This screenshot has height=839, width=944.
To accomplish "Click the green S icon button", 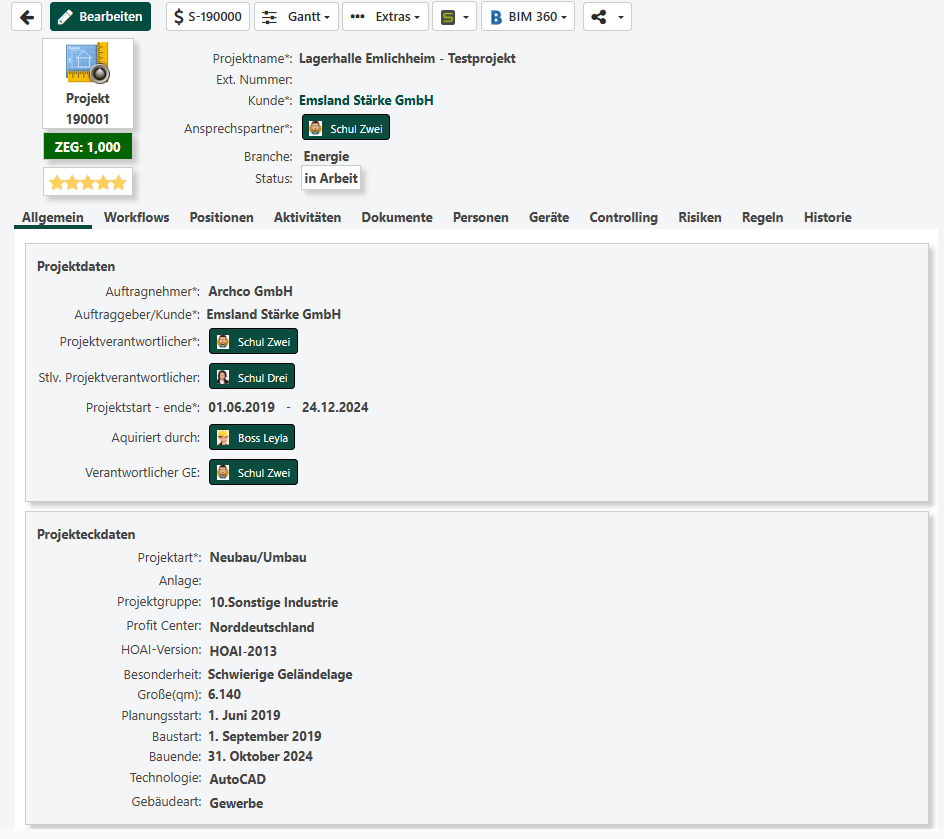I will click(x=454, y=17).
